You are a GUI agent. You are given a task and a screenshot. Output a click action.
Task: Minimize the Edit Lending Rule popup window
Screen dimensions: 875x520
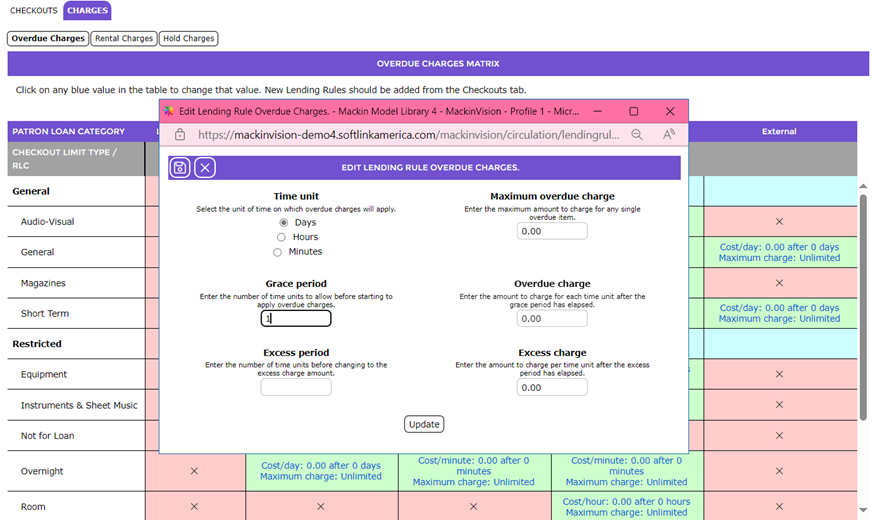pyautogui.click(x=597, y=111)
